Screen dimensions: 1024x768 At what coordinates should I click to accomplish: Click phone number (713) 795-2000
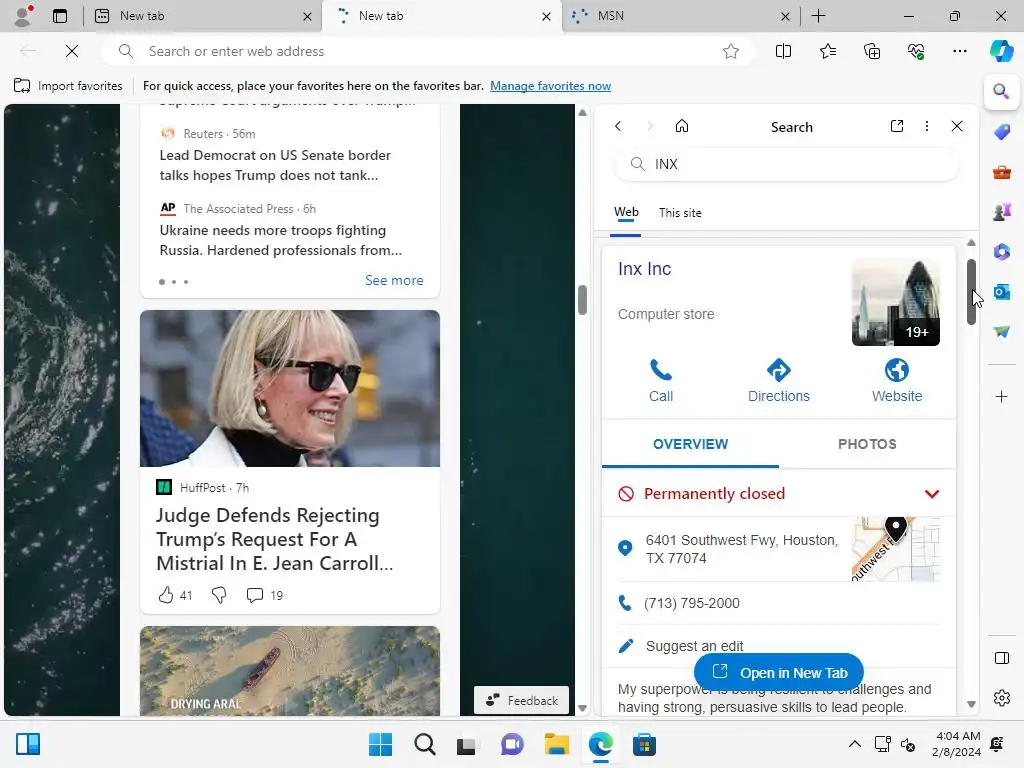(692, 603)
